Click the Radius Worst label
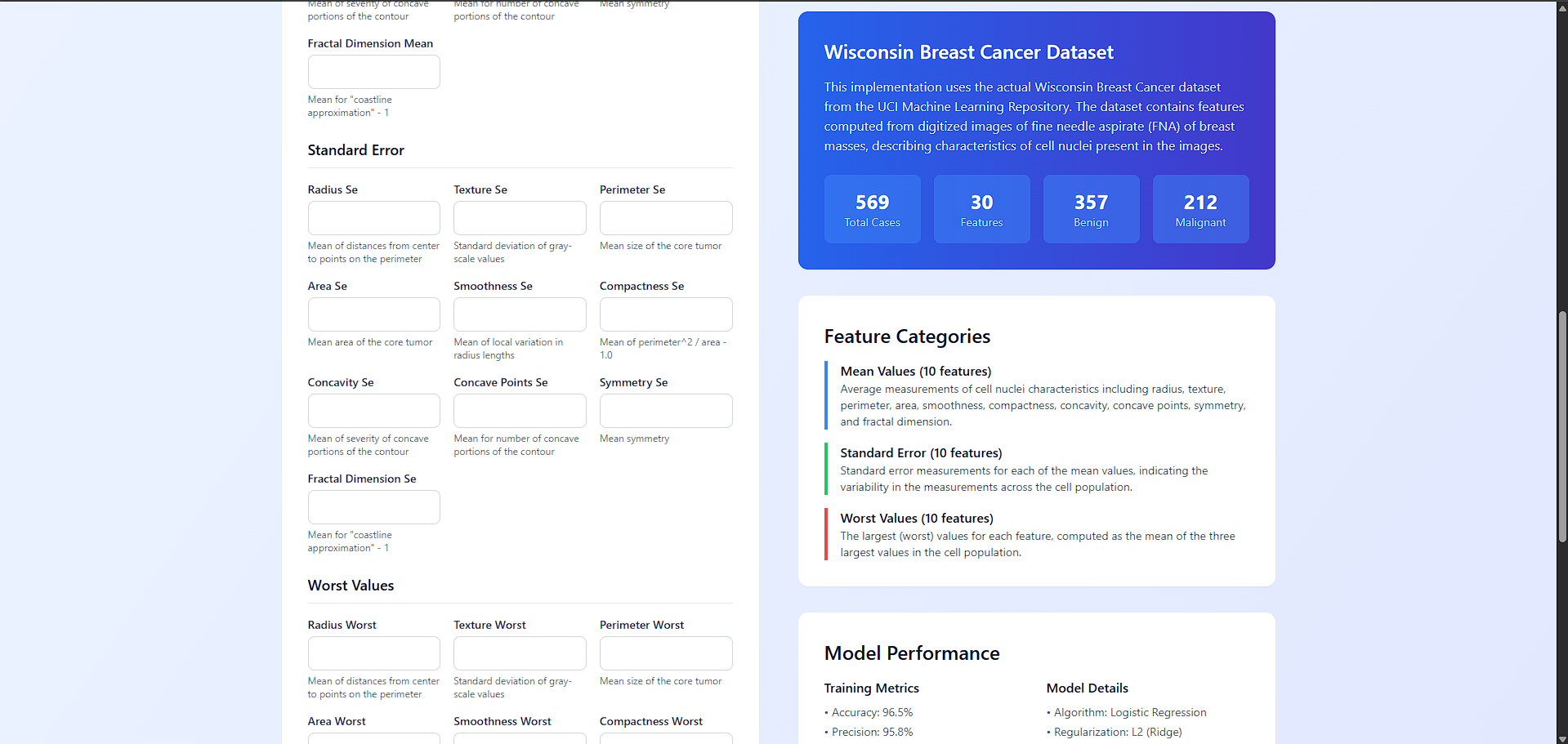1568x744 pixels. [x=342, y=625]
